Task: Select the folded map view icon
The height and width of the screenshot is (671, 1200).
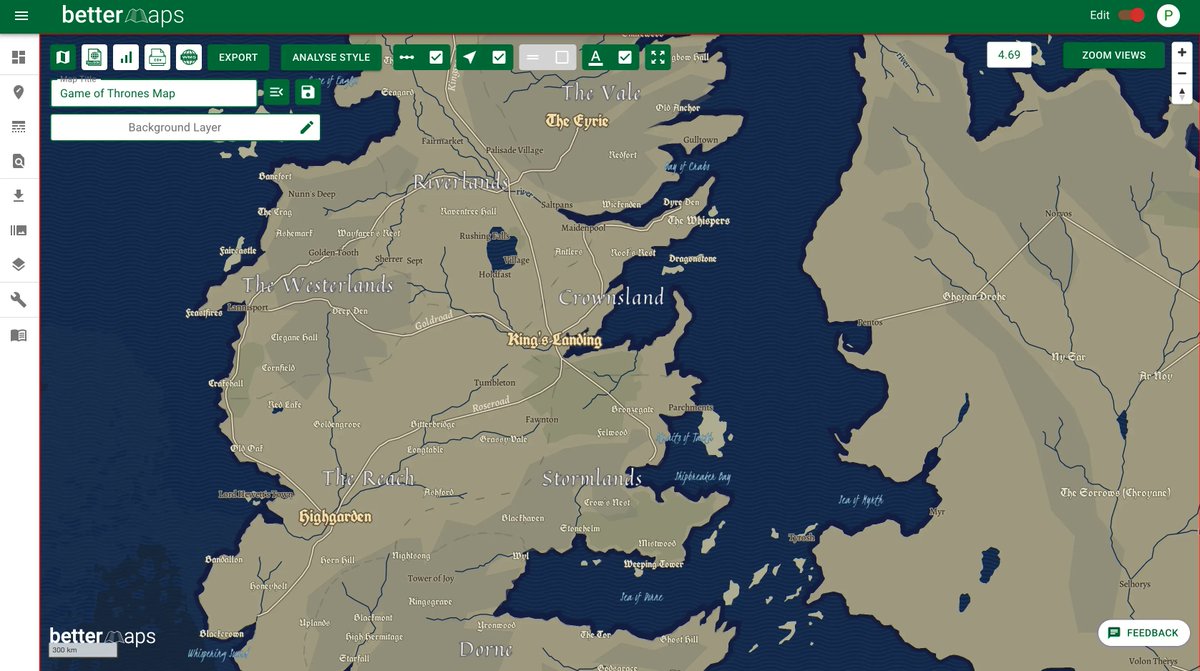Action: coord(63,57)
